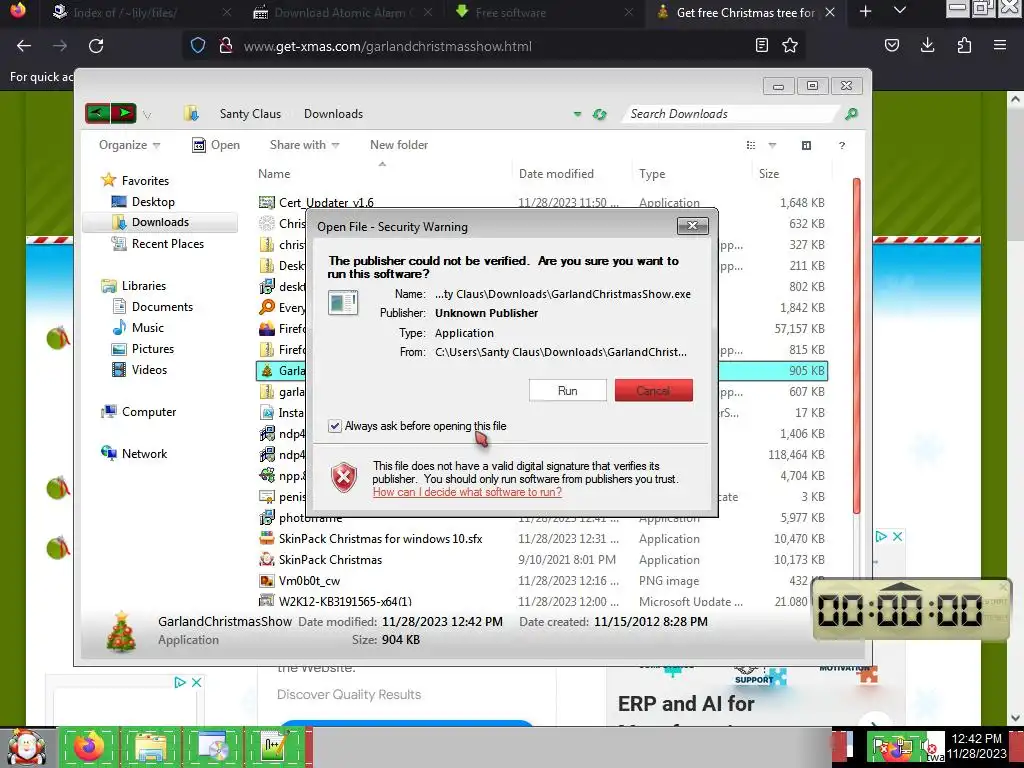This screenshot has height=768, width=1024.
Task: Close the left sidebar ad with the X
Action: [x=196, y=682]
